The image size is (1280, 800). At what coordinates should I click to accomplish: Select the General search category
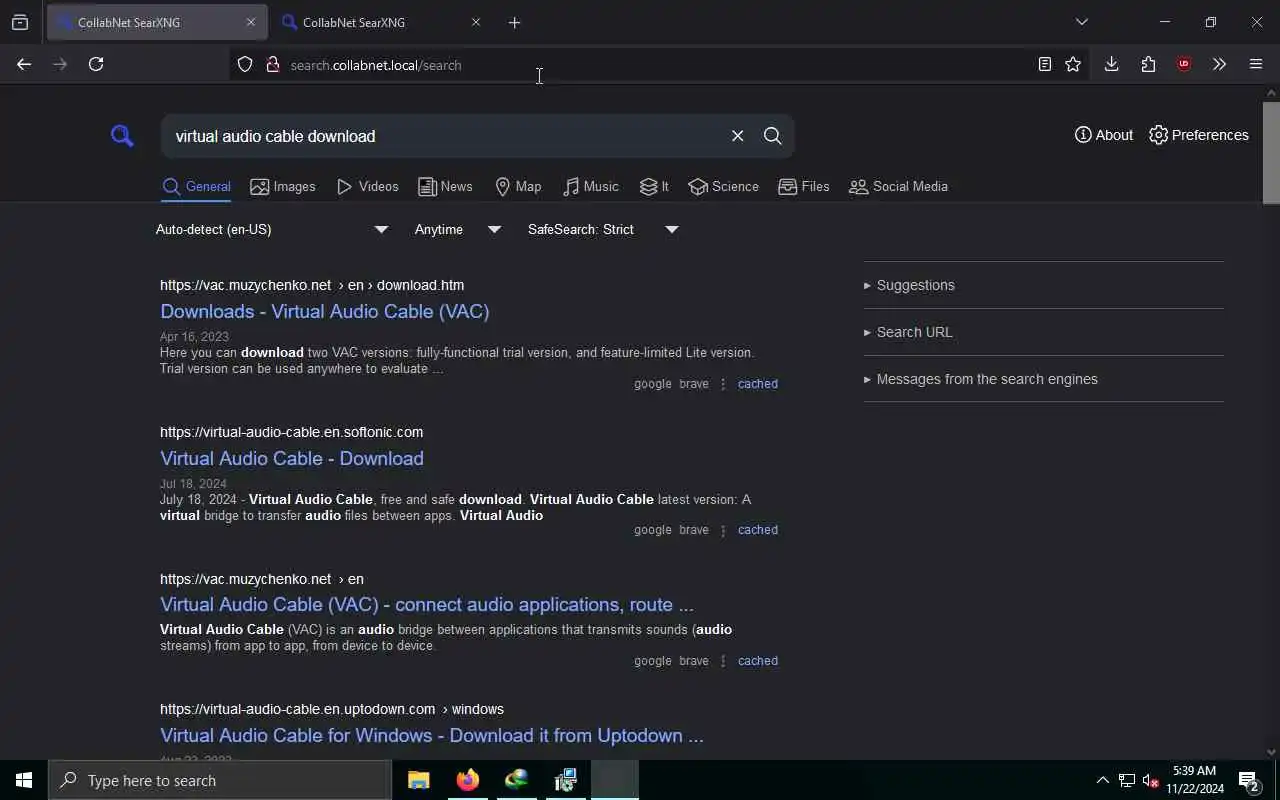click(196, 187)
